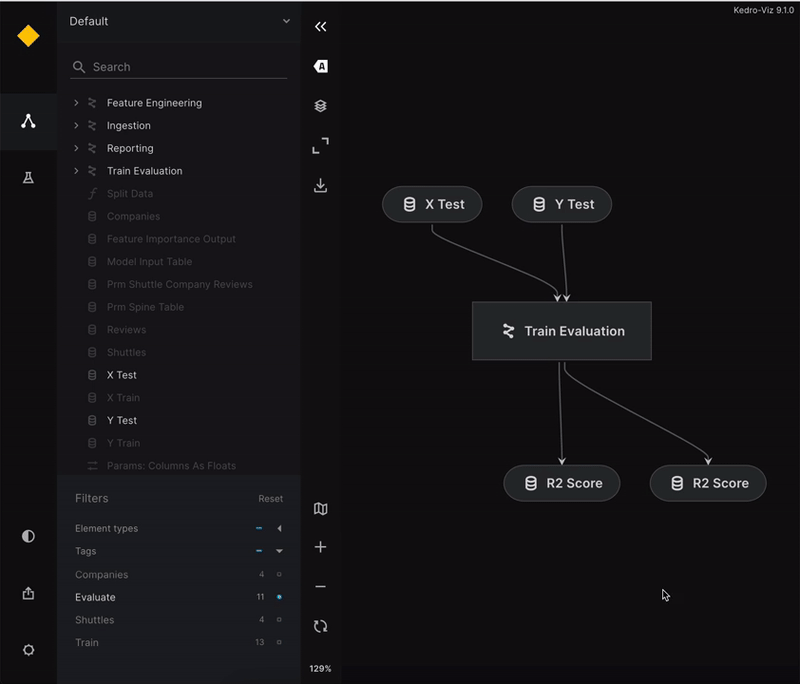Screen dimensions: 800x684
Task: Collapse the sidebar with double chevron
Action: pyautogui.click(x=320, y=27)
